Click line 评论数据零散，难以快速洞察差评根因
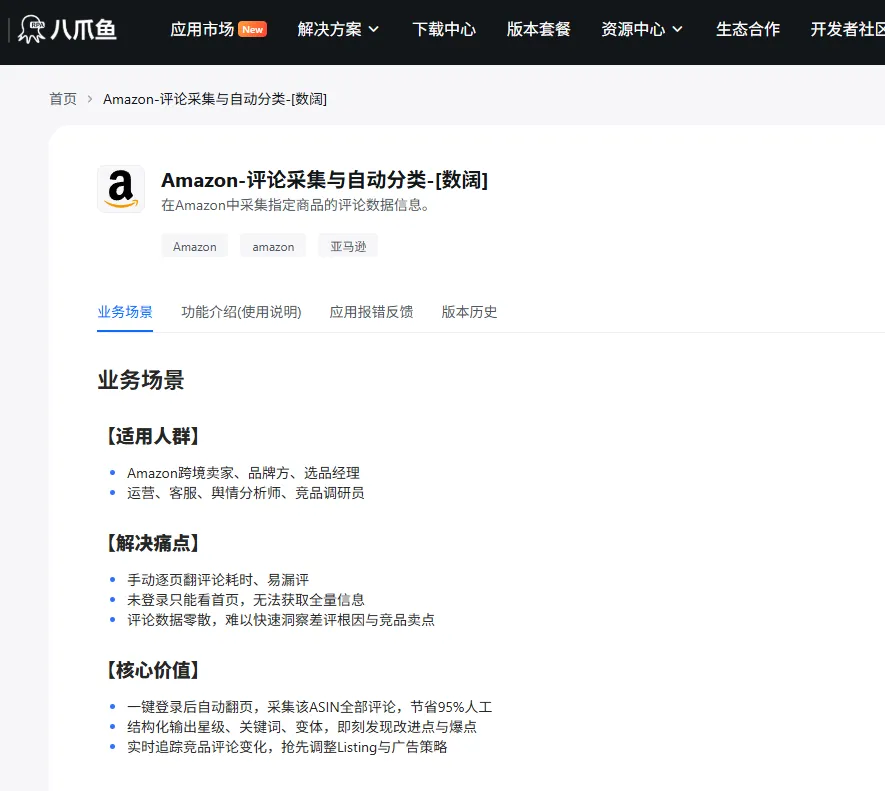 281,620
